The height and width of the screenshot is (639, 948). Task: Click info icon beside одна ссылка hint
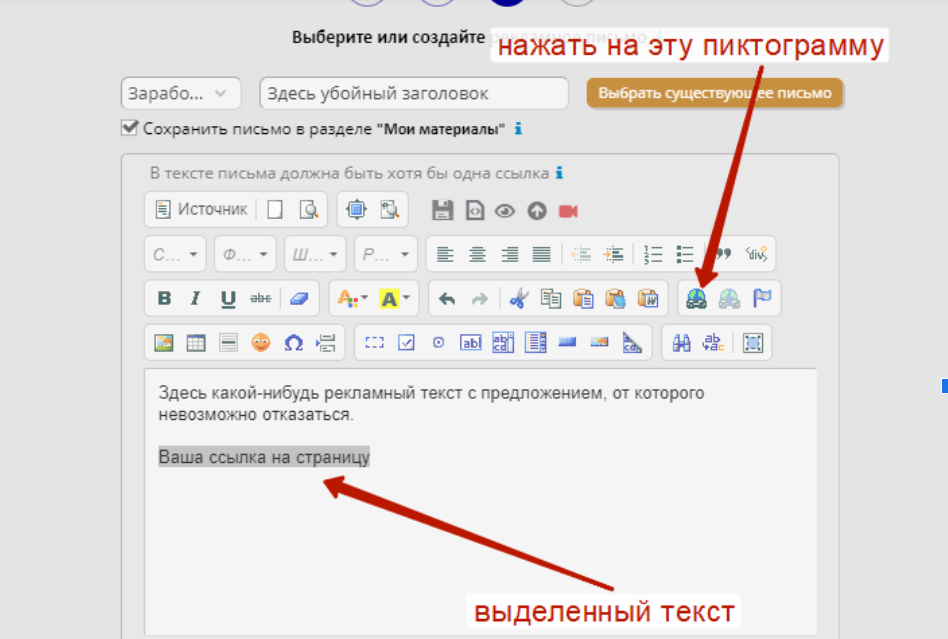pos(559,173)
